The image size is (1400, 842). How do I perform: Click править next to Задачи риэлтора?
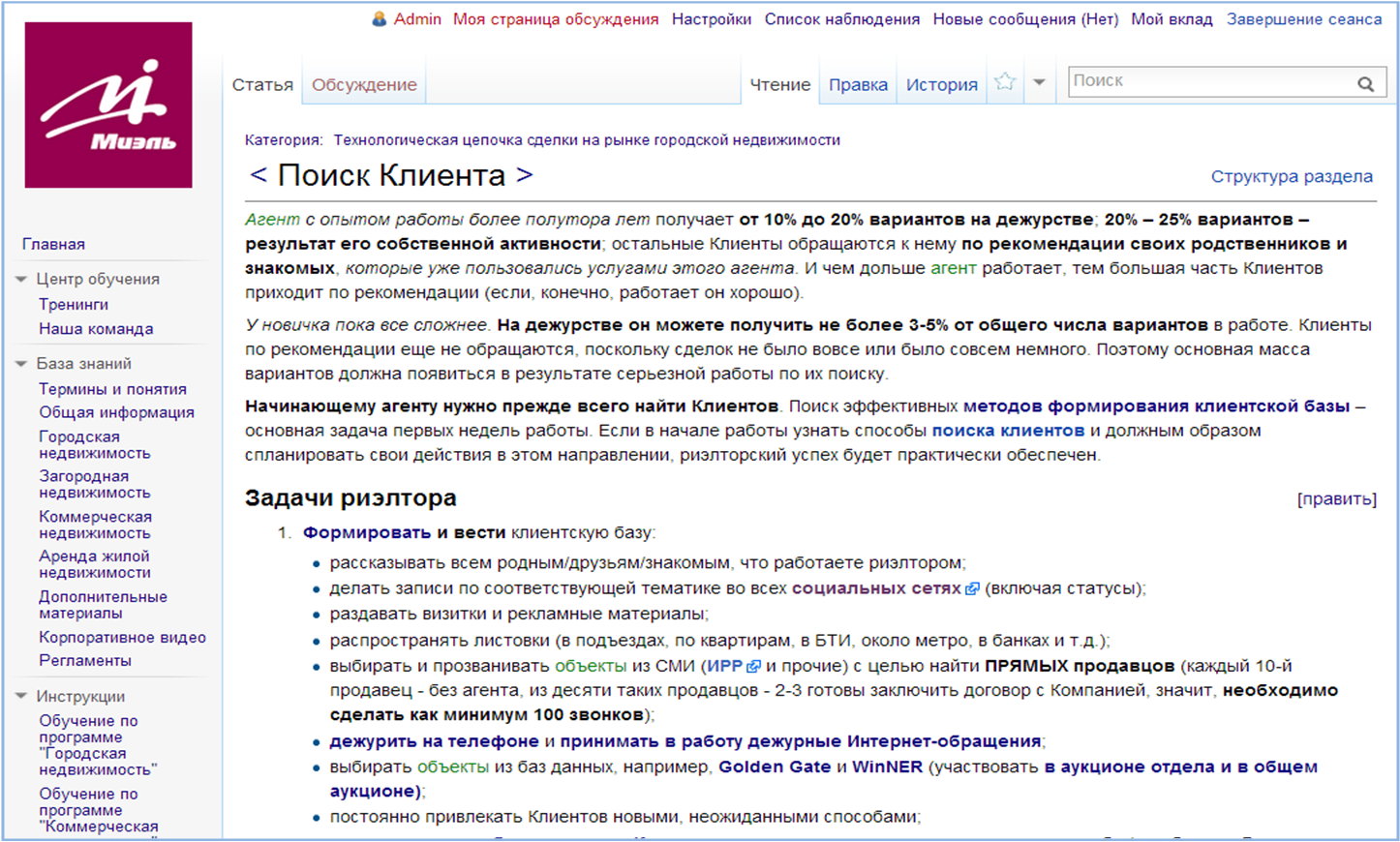click(x=1337, y=498)
